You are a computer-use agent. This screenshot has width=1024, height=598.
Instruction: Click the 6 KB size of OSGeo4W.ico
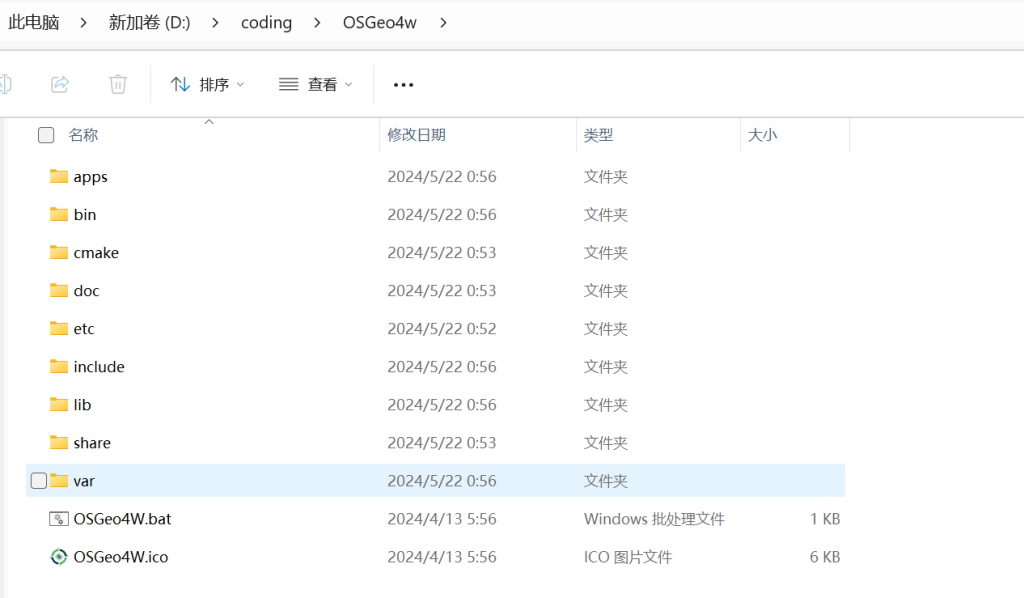(825, 557)
